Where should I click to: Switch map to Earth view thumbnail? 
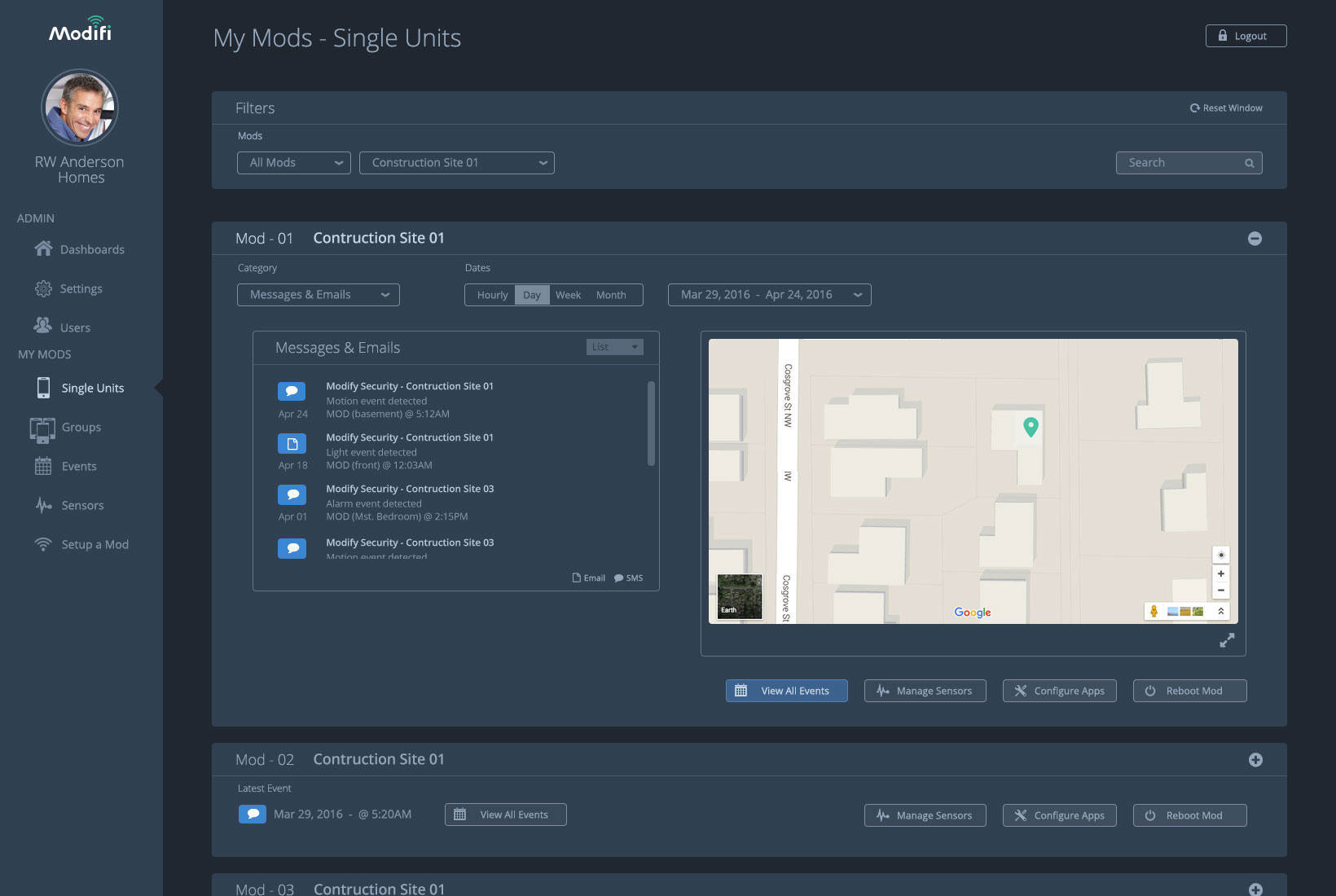click(x=740, y=596)
